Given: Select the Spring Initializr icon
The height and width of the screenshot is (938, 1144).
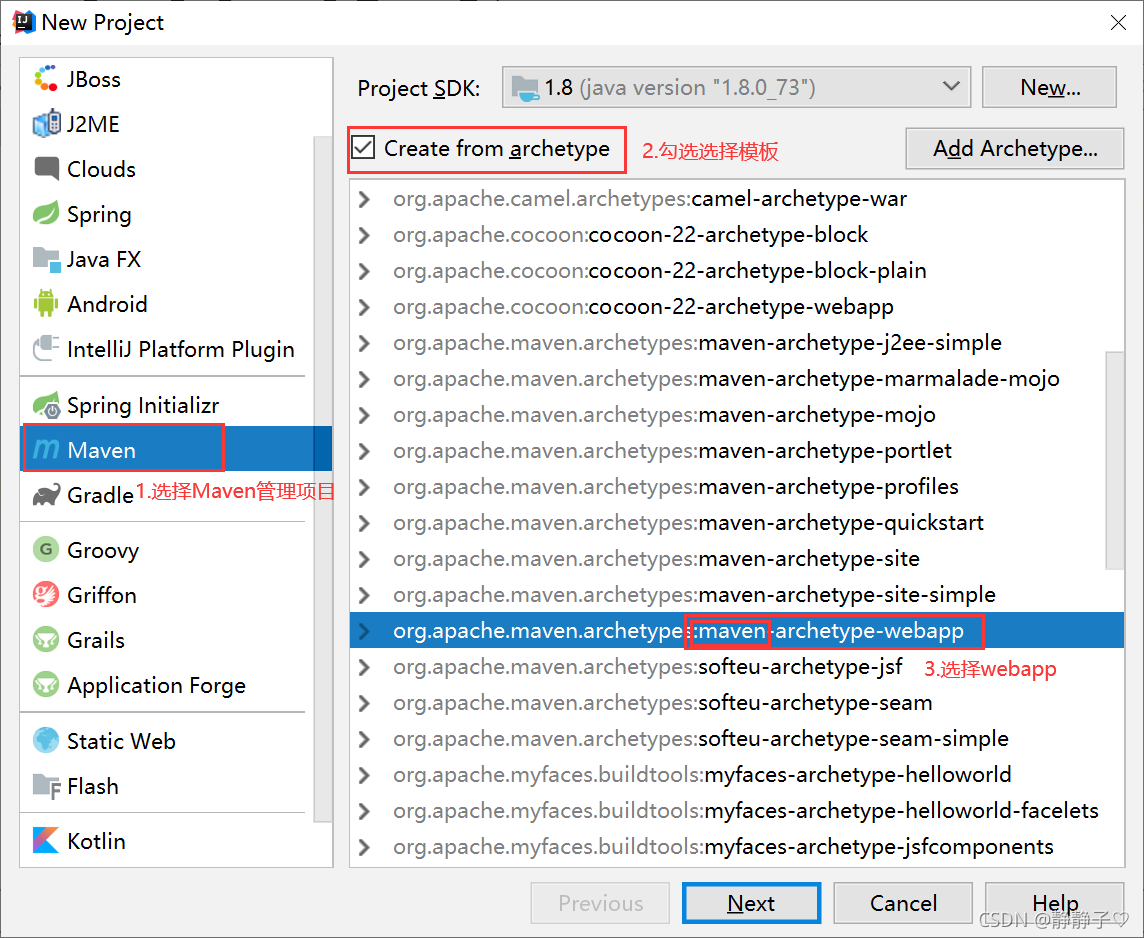Looking at the screenshot, I should tap(48, 404).
